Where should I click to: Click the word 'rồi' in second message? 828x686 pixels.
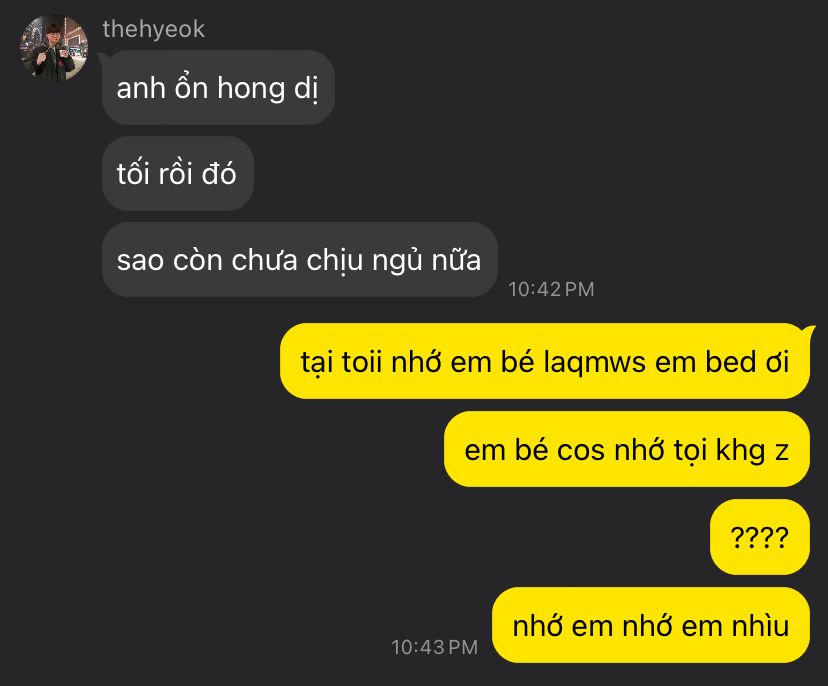[x=176, y=174]
